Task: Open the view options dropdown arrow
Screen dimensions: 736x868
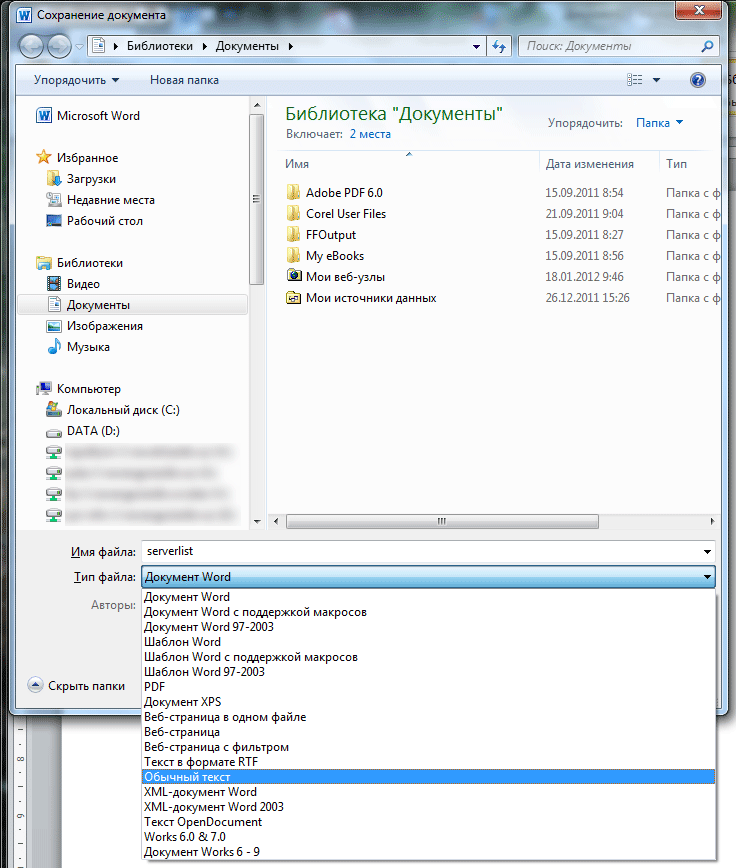Action: click(x=656, y=80)
